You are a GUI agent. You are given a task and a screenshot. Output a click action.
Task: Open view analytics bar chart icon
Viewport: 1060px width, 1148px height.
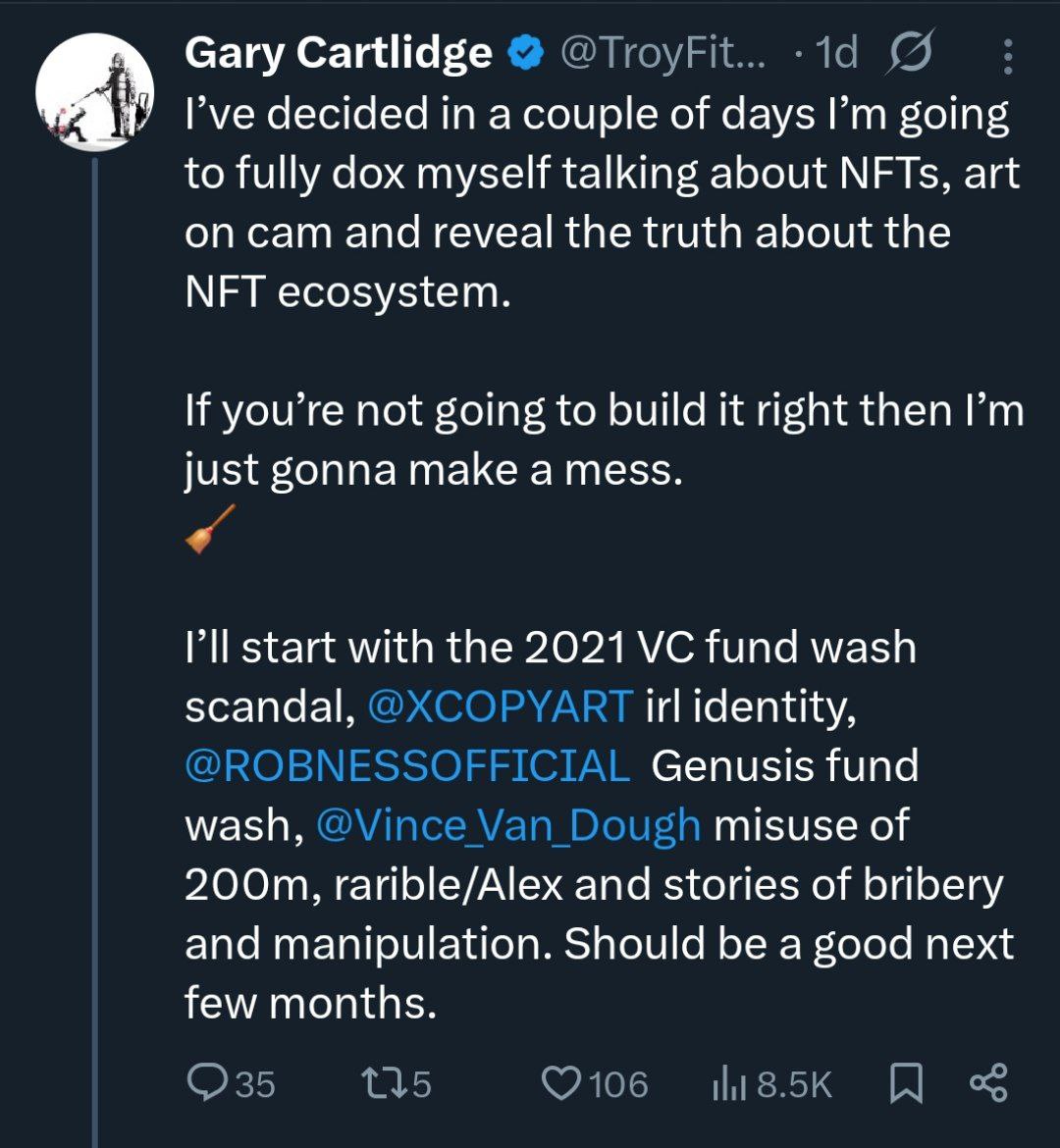[727, 1083]
